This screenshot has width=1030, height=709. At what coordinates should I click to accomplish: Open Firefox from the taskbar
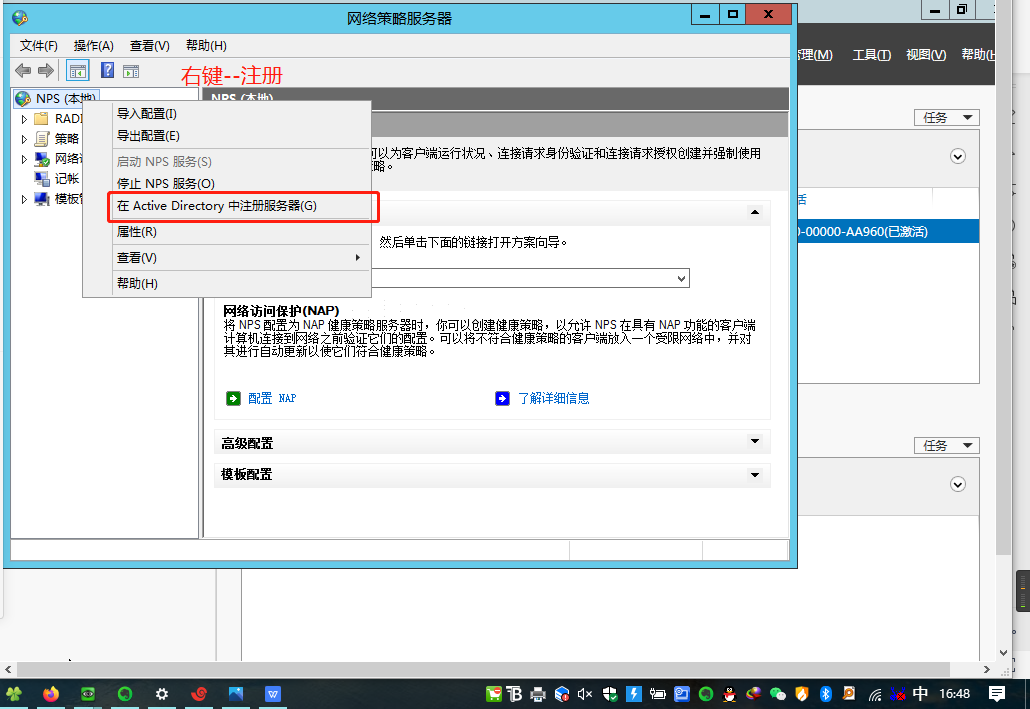(51, 694)
